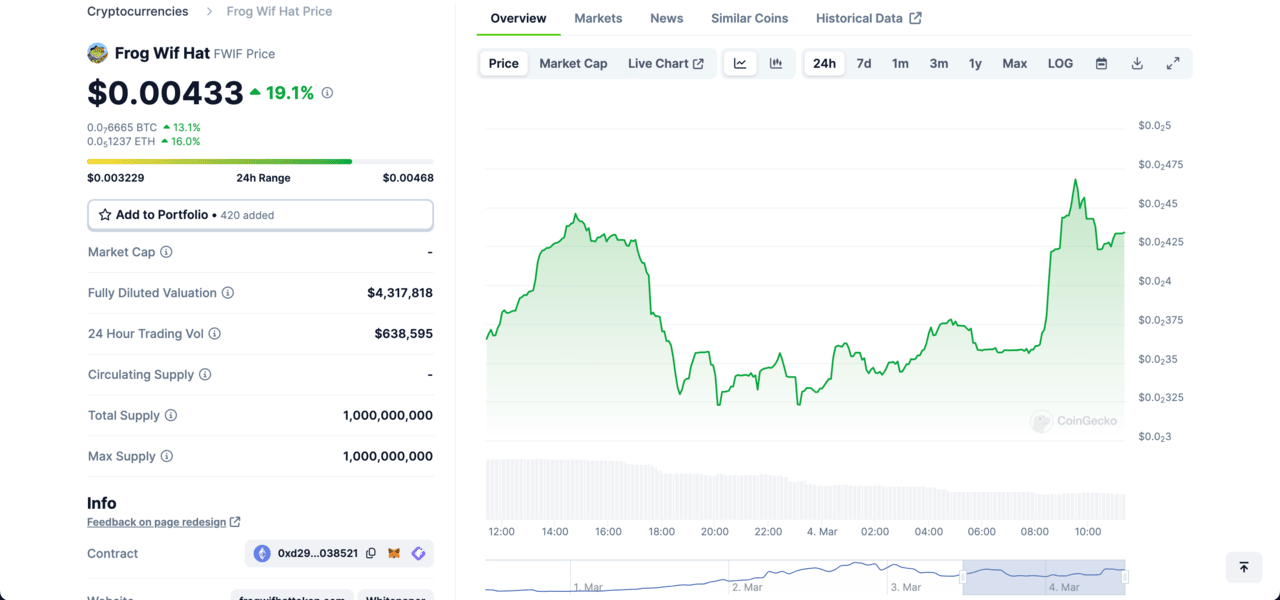The width and height of the screenshot is (1280, 600).
Task: Go to the Similar Coins tab
Action: pyautogui.click(x=749, y=18)
